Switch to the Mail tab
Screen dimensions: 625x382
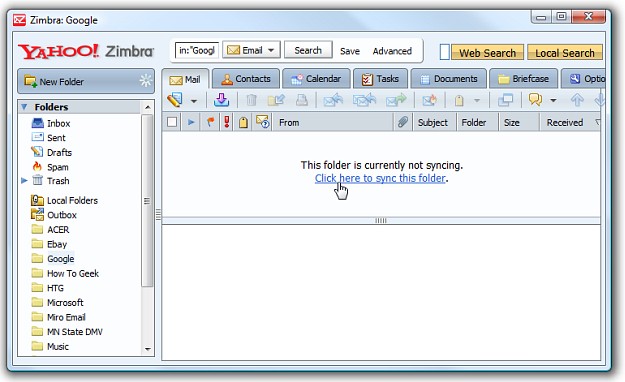[185, 79]
